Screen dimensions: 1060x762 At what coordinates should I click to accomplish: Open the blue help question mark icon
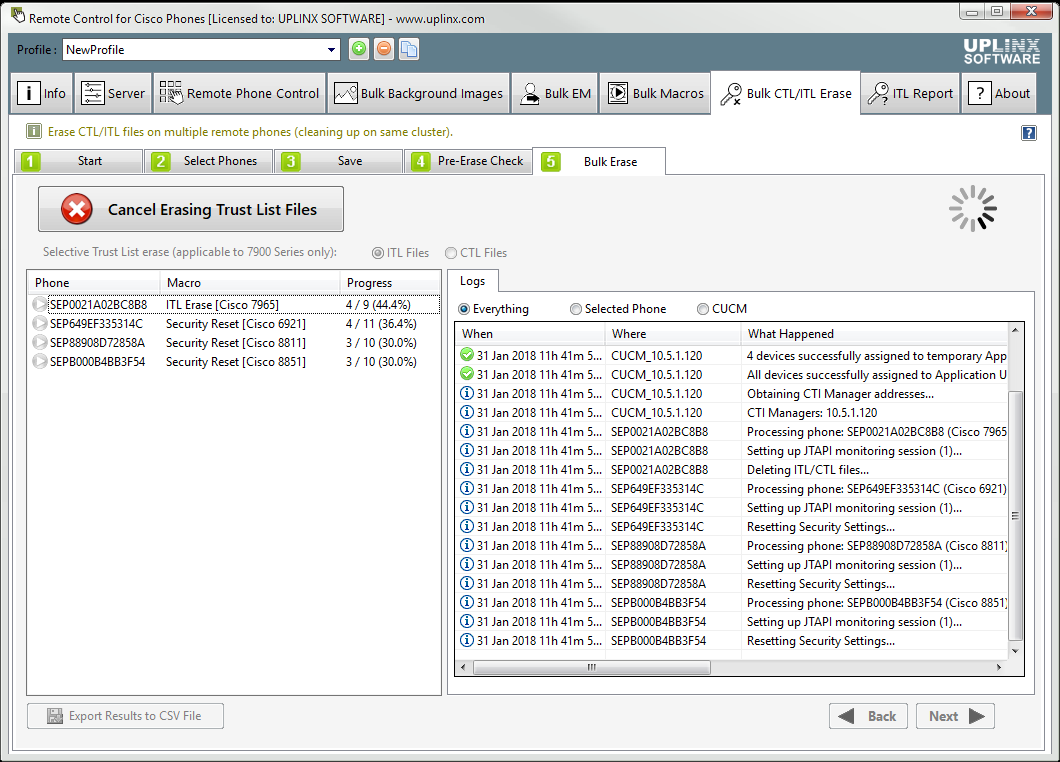1028,133
